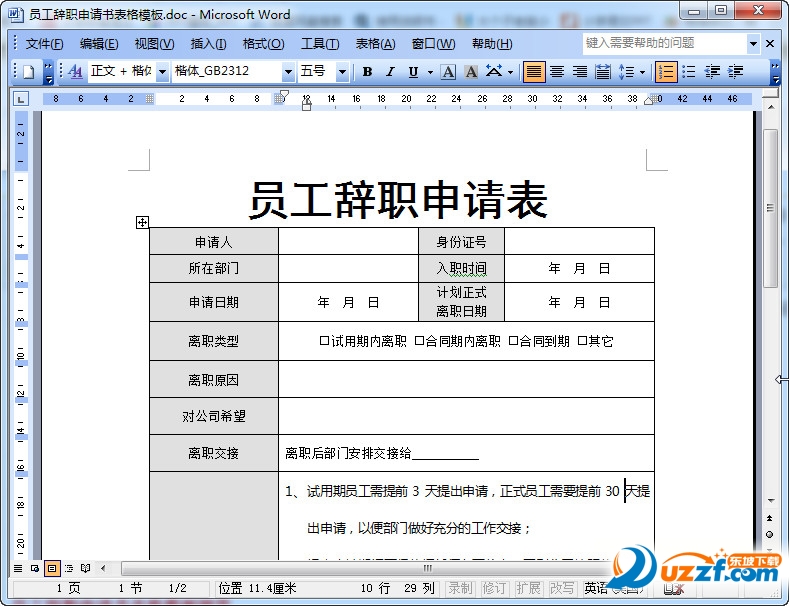Click the tab-stop type selector on ruler
This screenshot has height=606, width=789.
(x=21, y=99)
